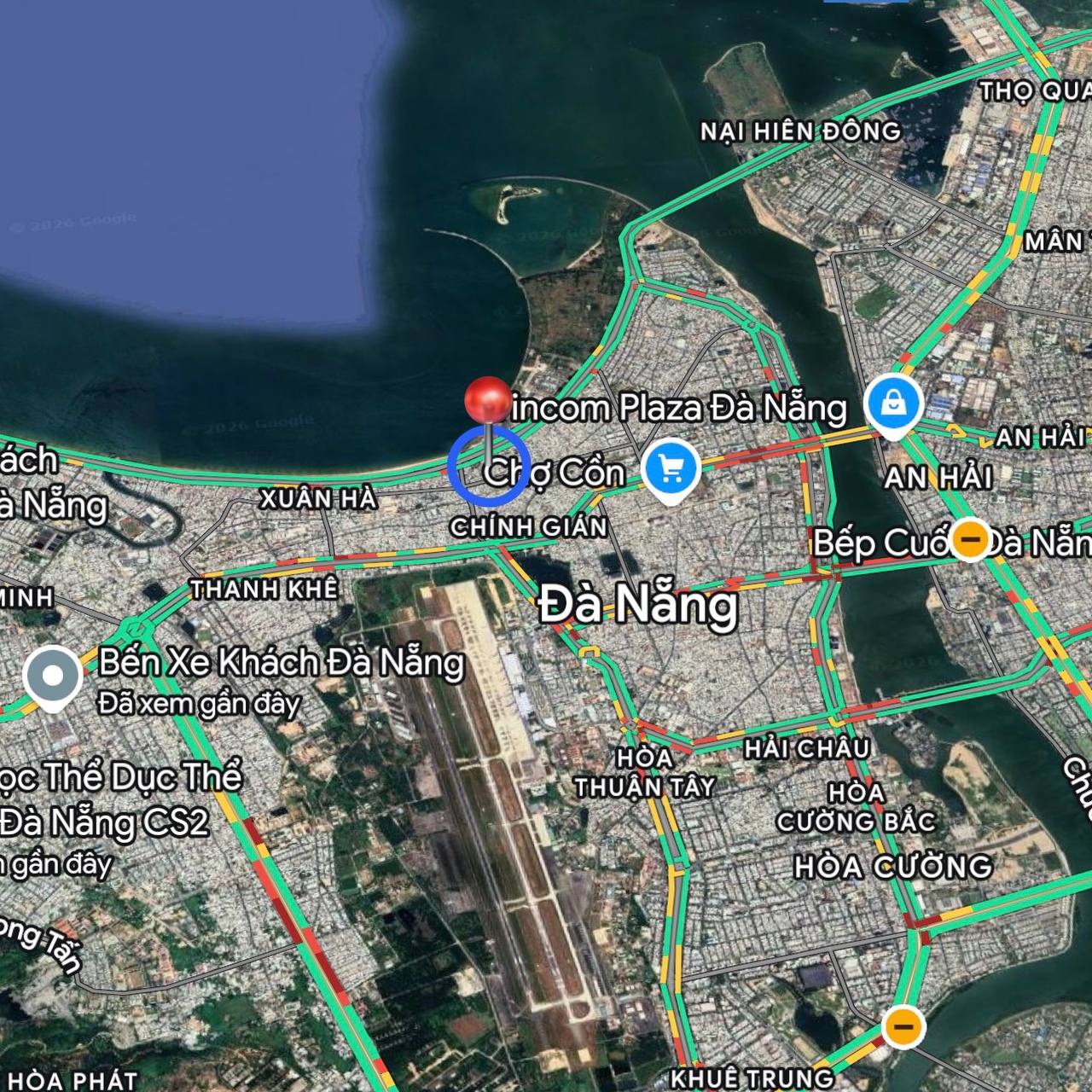Click the XUÂN HÀ ward label
Viewport: 1092px width, 1092px height.
pyautogui.click(x=318, y=498)
